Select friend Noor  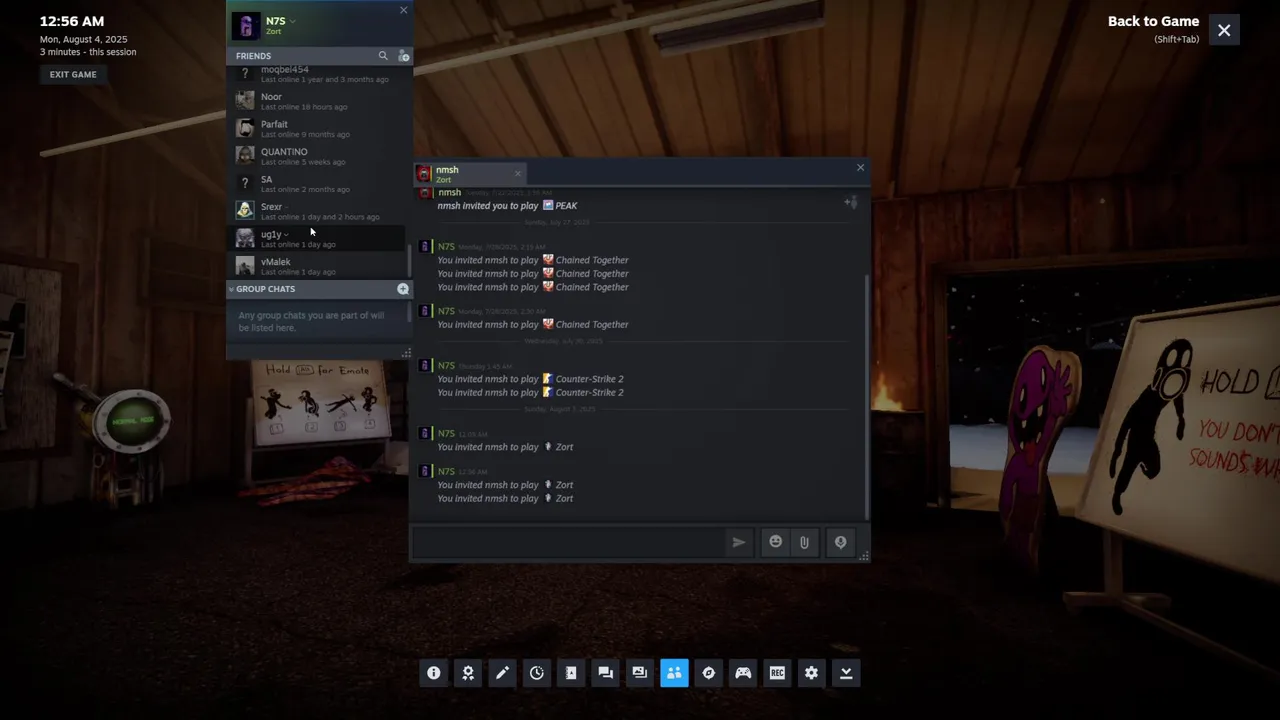click(318, 101)
